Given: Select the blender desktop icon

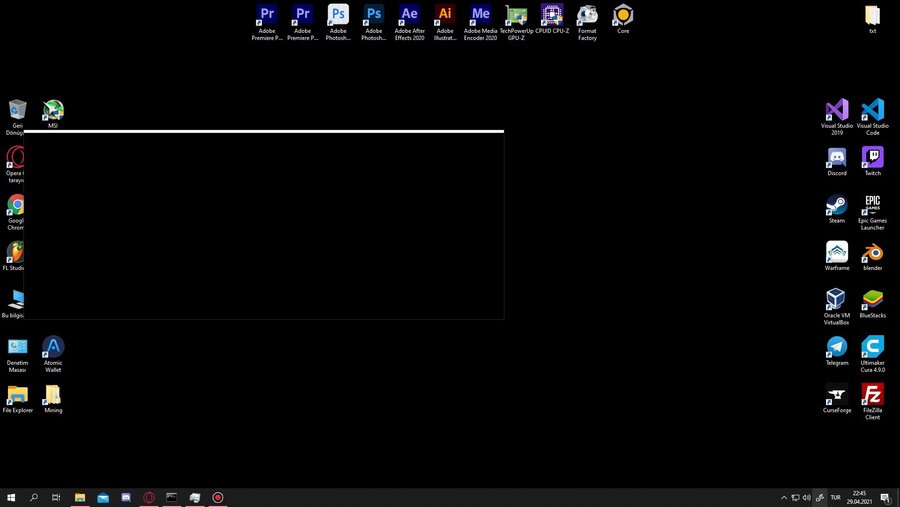Looking at the screenshot, I should pyautogui.click(x=872, y=256).
